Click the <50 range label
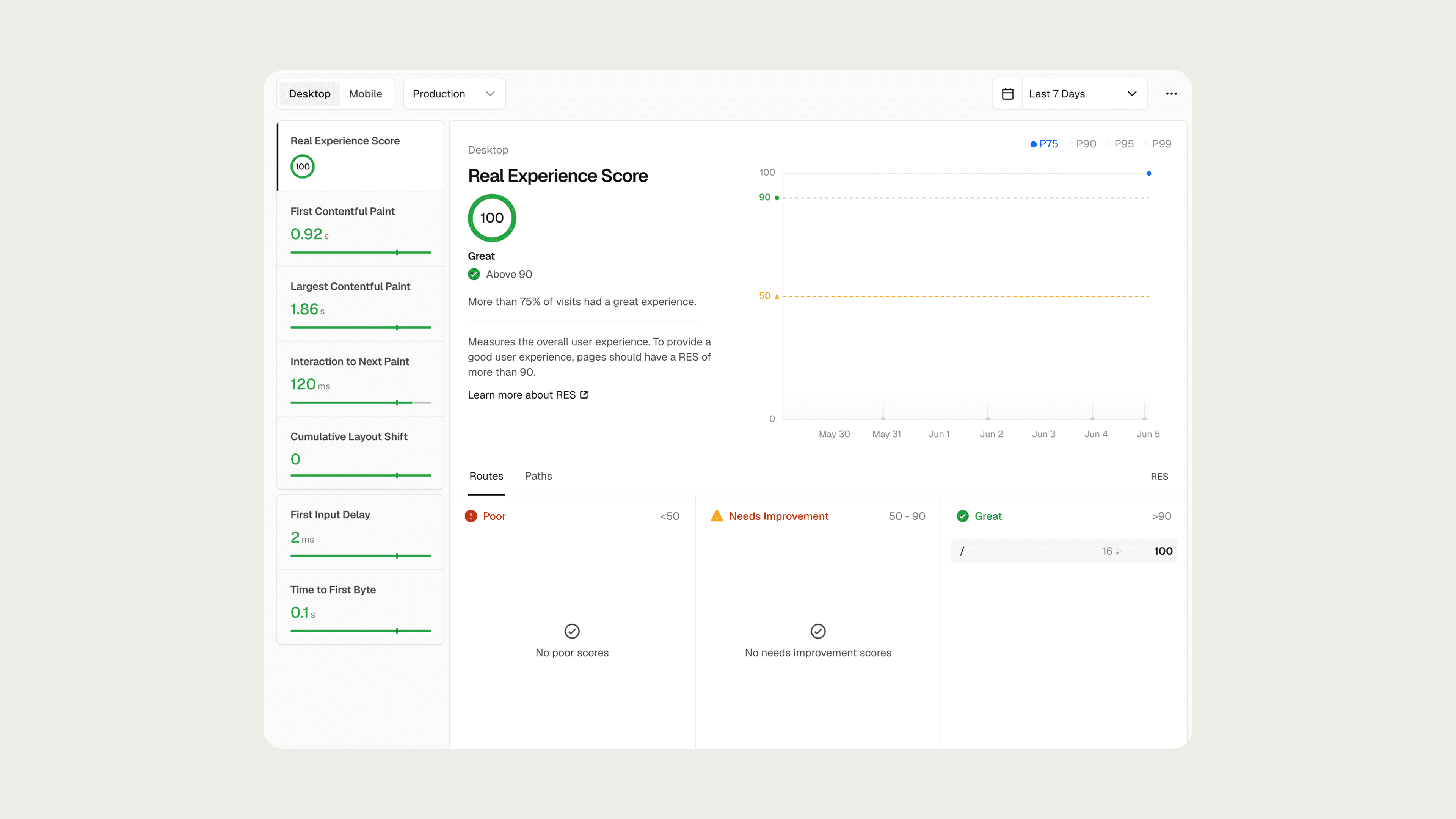 tap(669, 516)
